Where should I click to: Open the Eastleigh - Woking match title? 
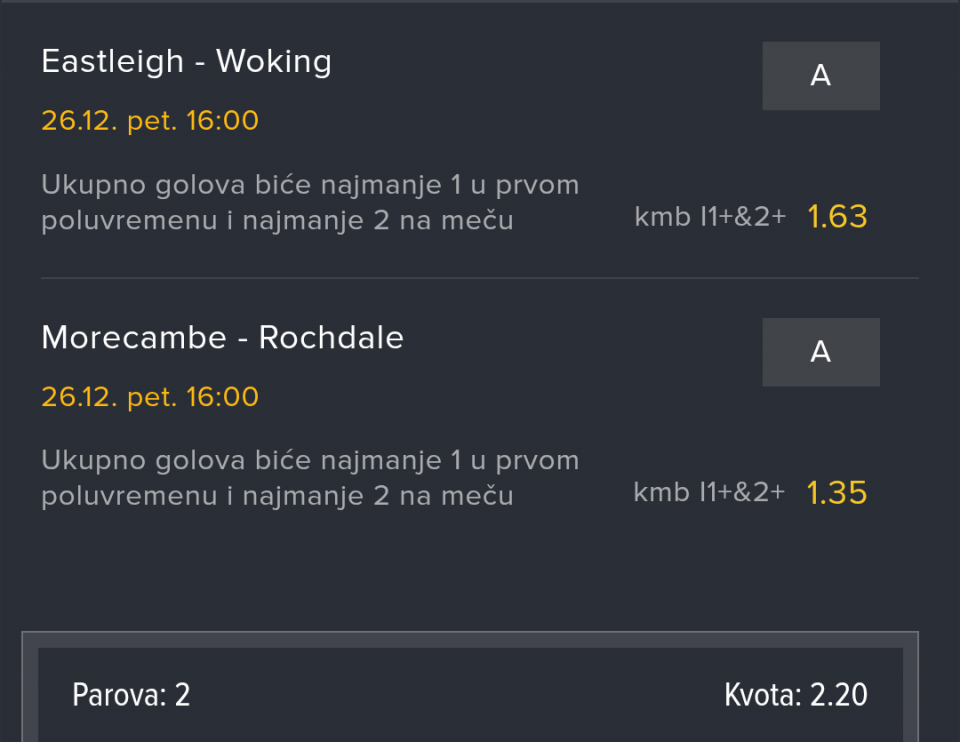[x=186, y=62]
